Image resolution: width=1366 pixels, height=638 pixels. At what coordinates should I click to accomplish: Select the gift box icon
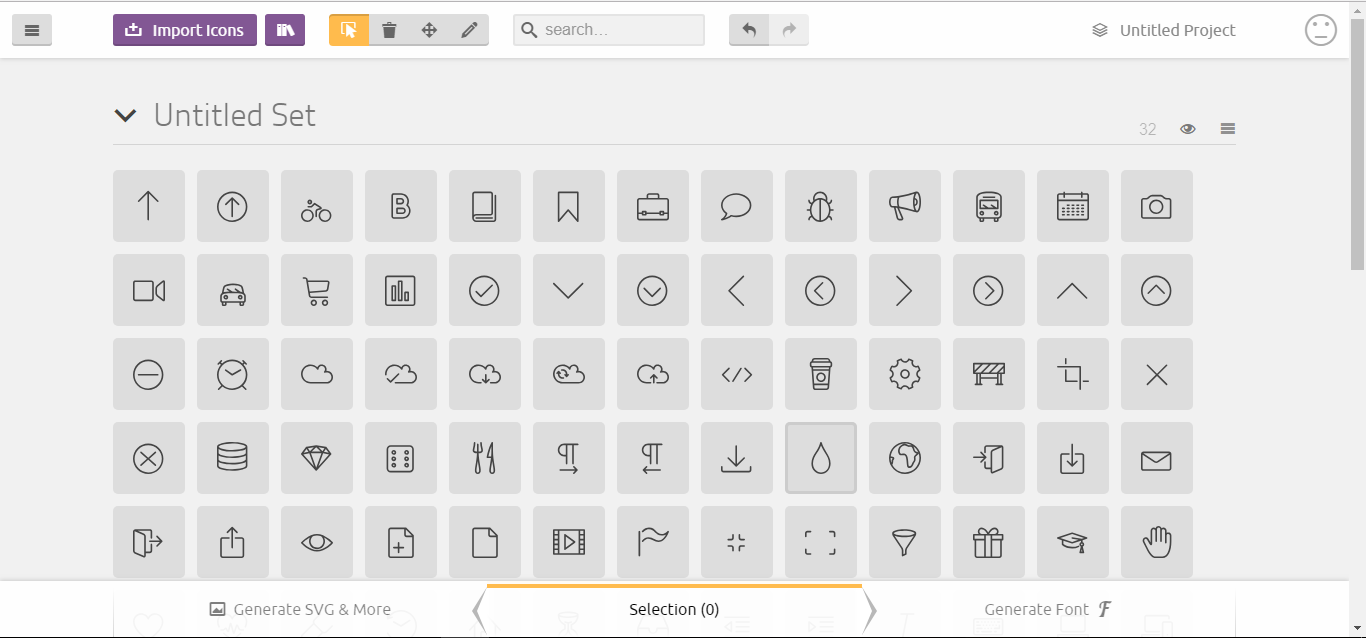tap(989, 542)
